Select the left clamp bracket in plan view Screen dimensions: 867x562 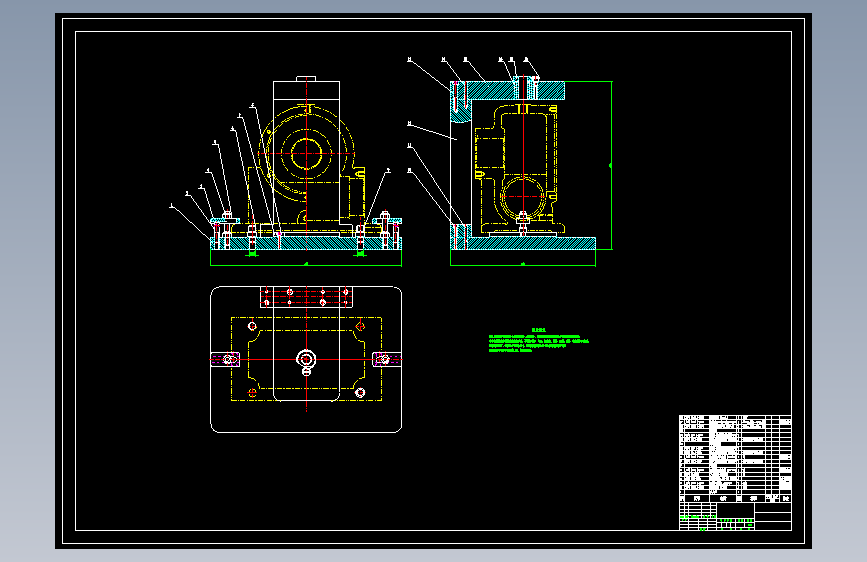coord(225,360)
